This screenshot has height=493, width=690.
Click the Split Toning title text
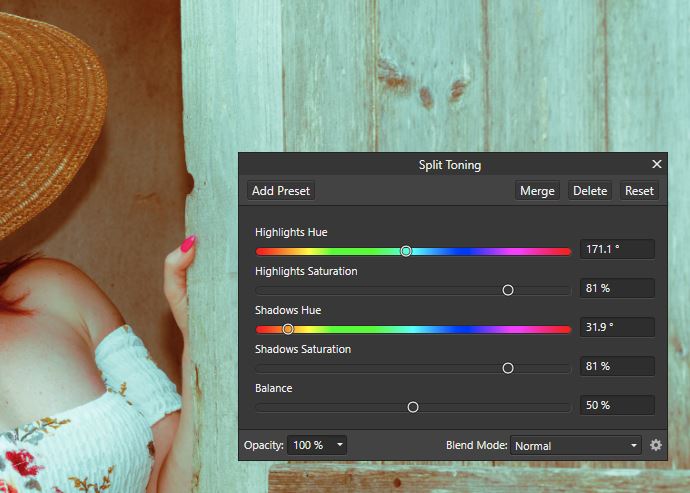pos(450,165)
